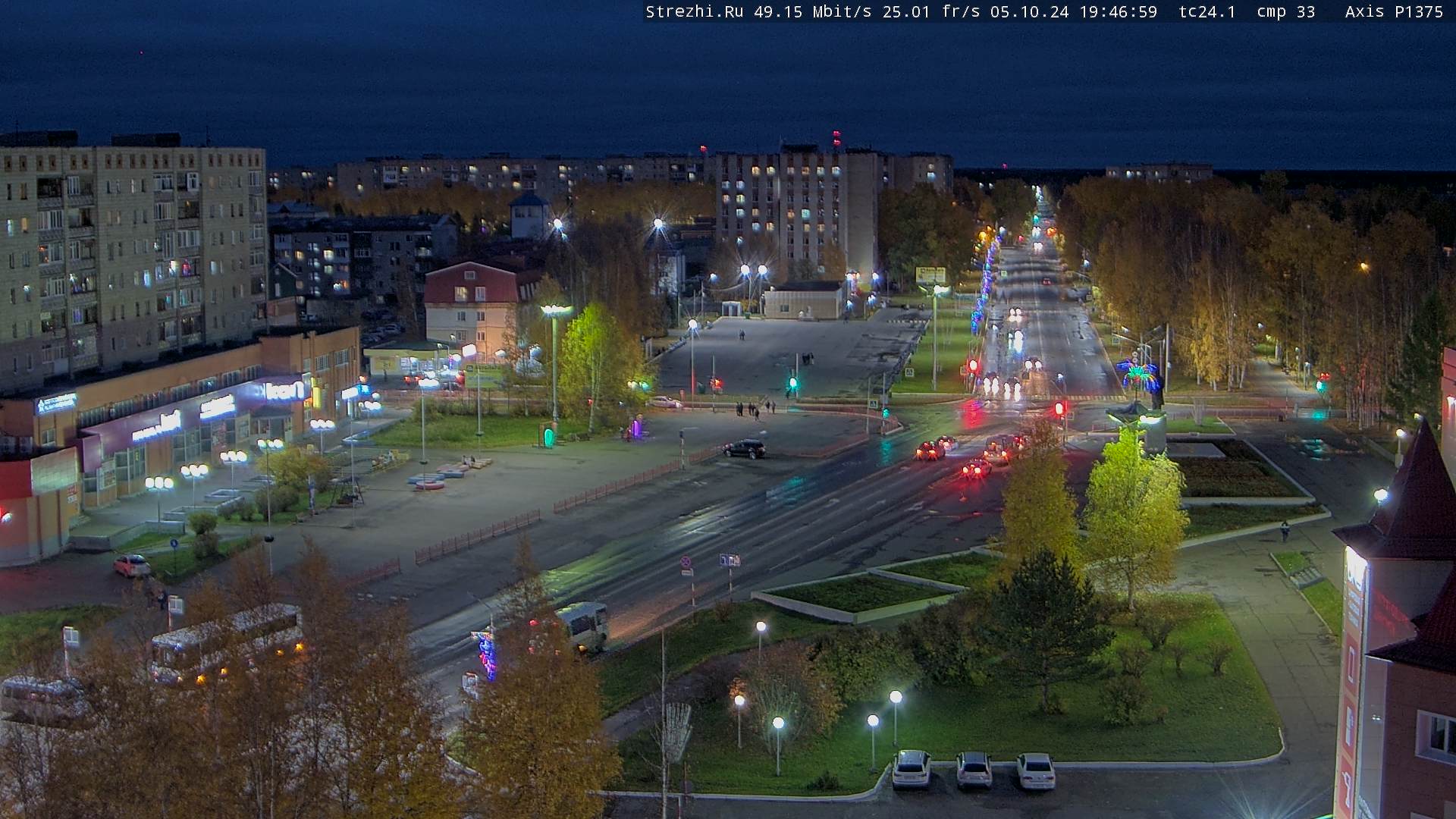Image resolution: width=1456 pixels, height=819 pixels.
Task: Click the "19:46:59" time stamp
Action: (1119, 11)
